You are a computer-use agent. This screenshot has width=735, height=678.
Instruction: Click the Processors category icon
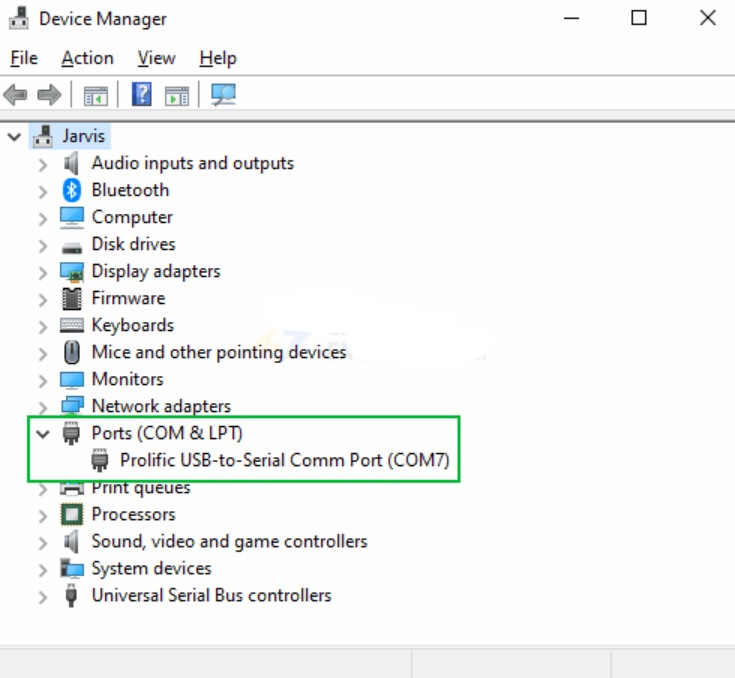[x=71, y=514]
